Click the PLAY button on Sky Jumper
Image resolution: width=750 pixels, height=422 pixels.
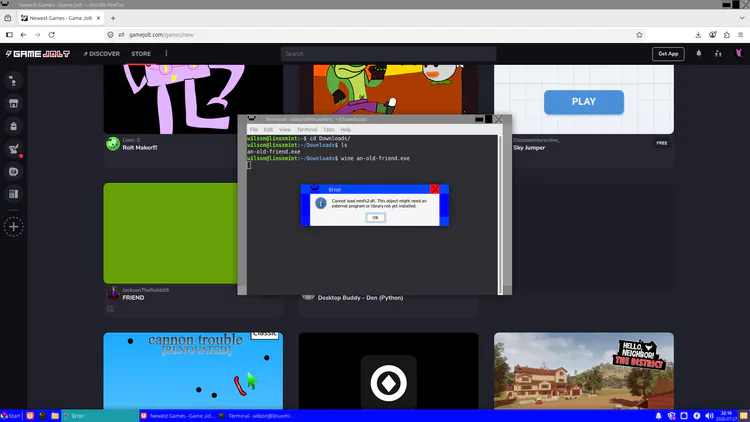point(584,102)
